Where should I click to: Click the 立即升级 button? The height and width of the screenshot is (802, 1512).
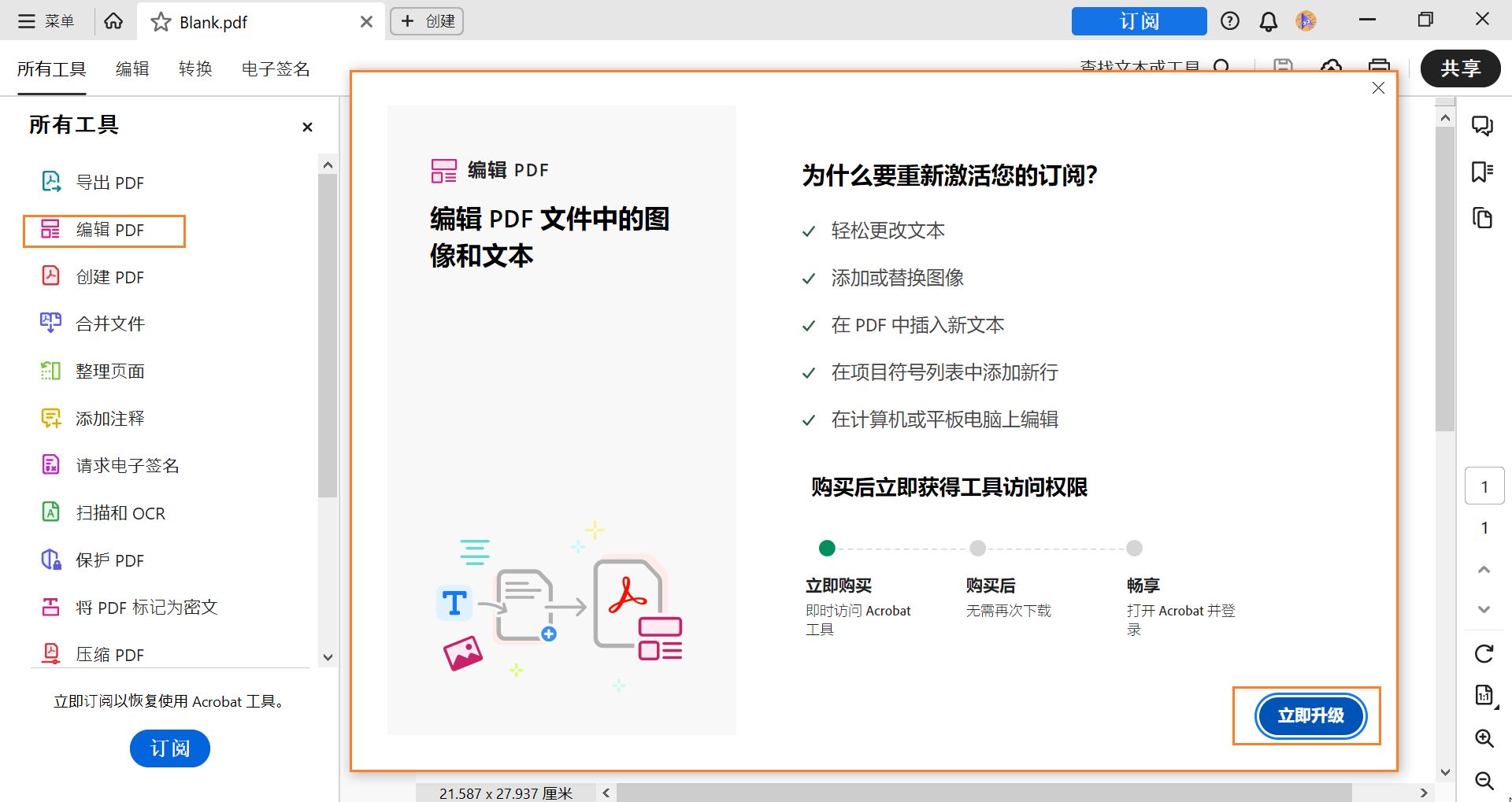(1310, 716)
